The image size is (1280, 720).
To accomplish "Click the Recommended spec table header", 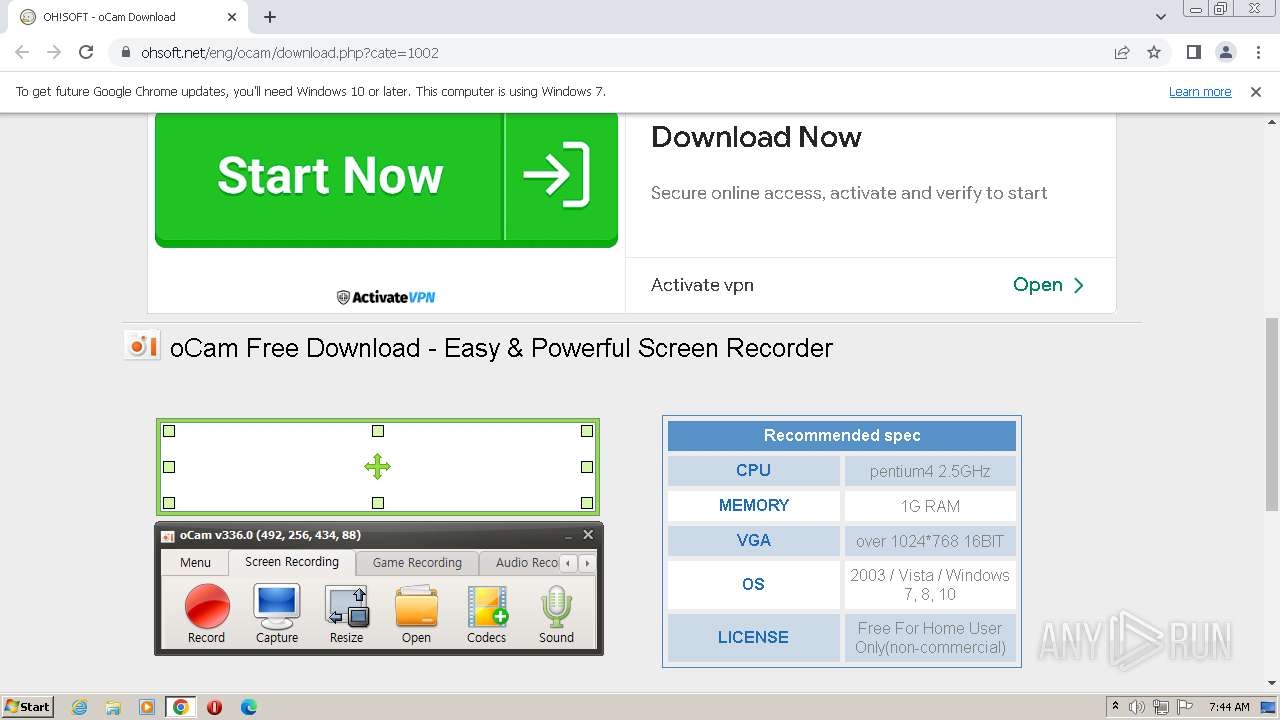I will tap(842, 435).
